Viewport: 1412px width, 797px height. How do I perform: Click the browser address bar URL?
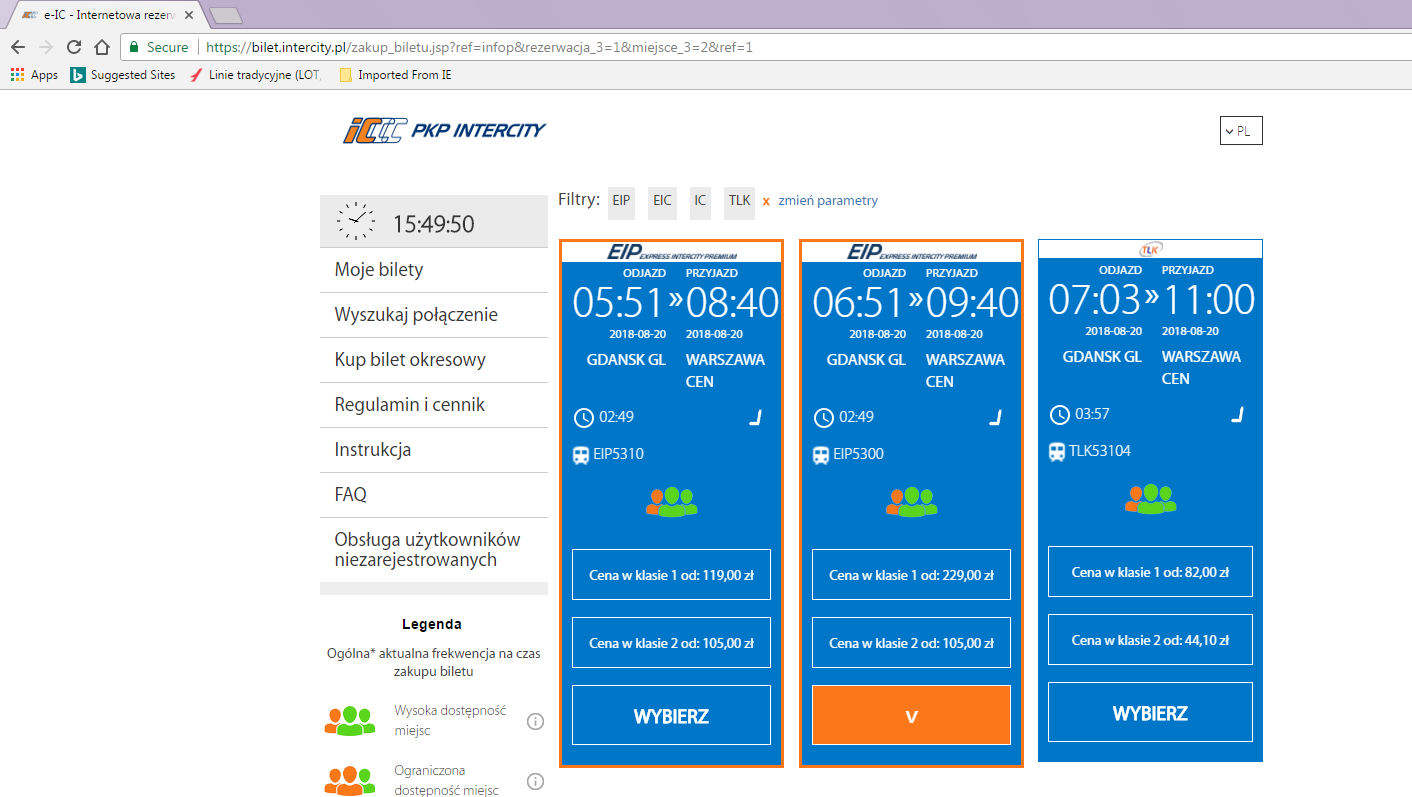(x=480, y=47)
